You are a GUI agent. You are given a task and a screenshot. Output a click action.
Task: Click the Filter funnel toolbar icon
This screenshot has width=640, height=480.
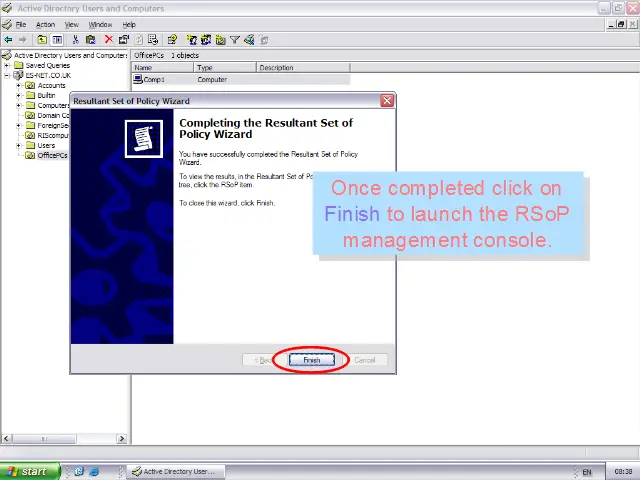[x=235, y=40]
